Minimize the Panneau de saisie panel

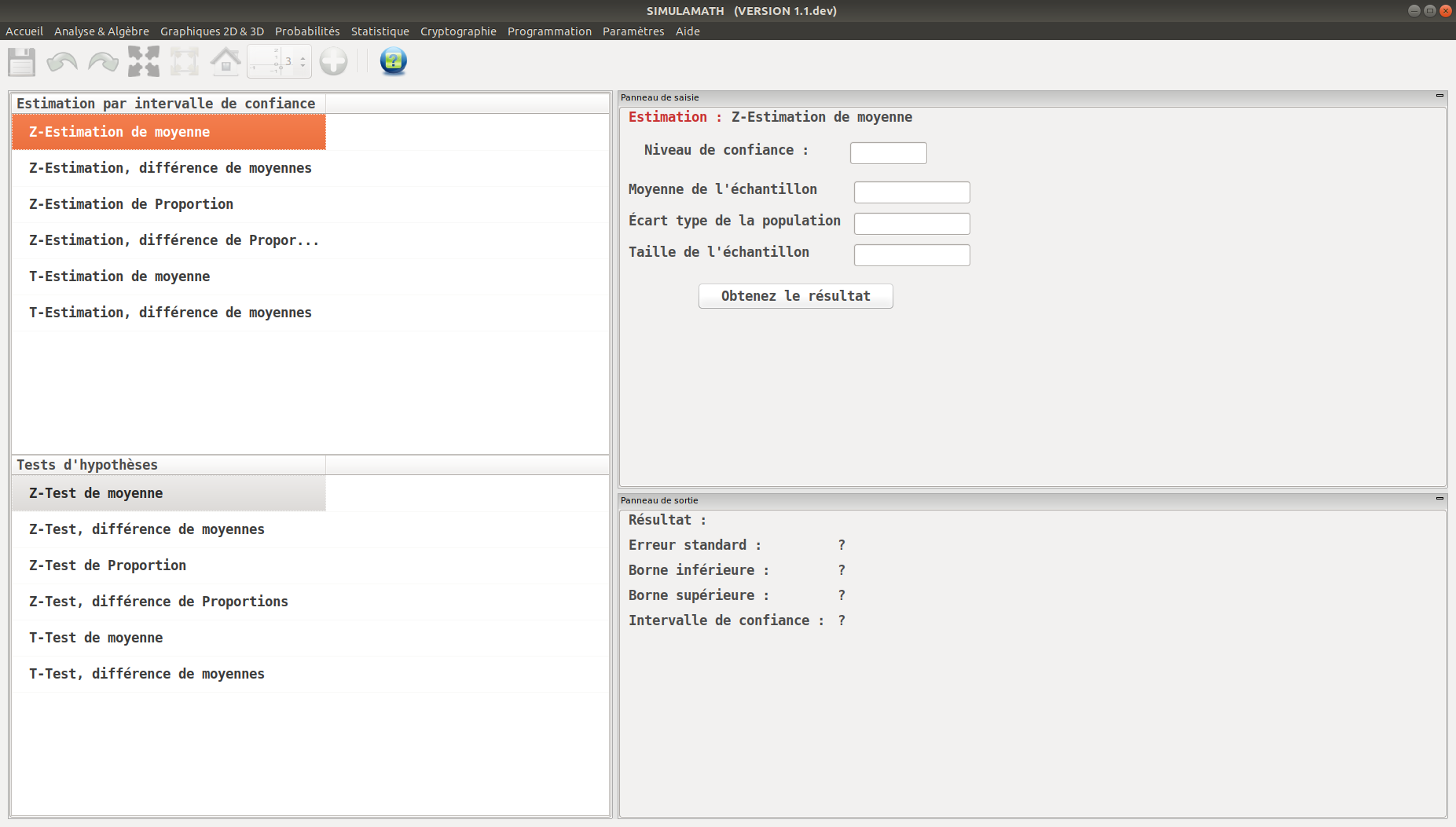pos(1439,96)
